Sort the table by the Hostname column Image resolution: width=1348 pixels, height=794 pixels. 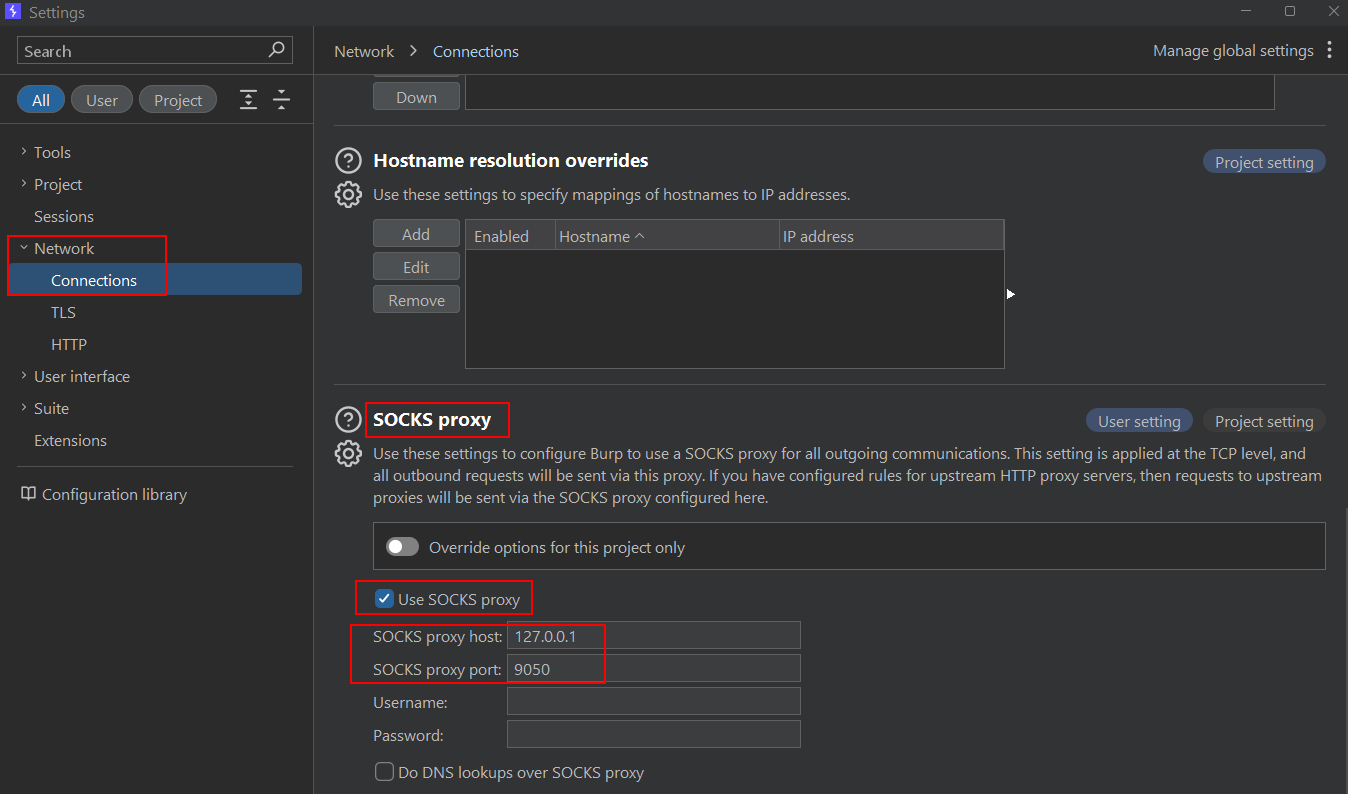(x=667, y=236)
